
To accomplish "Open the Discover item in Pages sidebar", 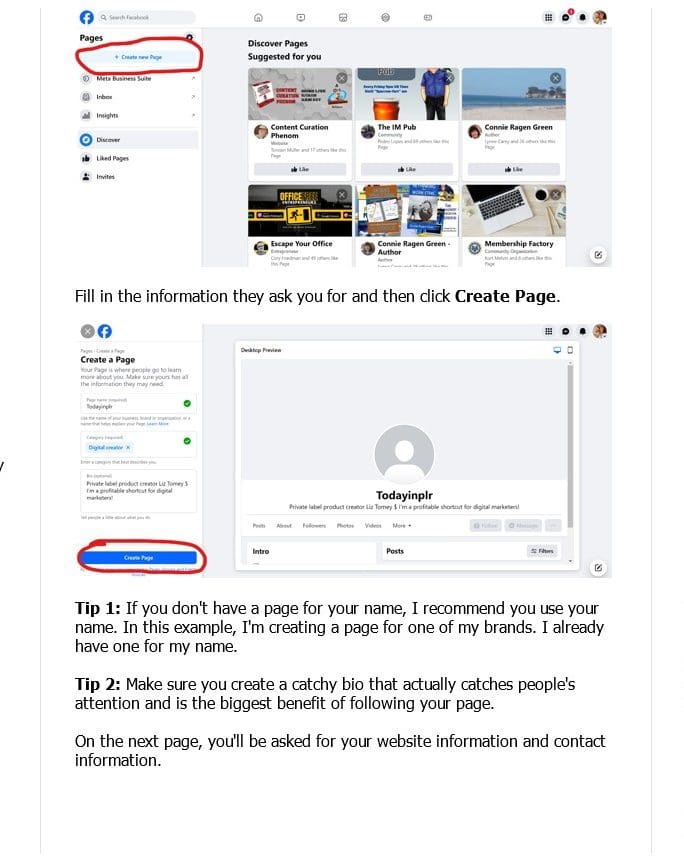I will 138,139.
